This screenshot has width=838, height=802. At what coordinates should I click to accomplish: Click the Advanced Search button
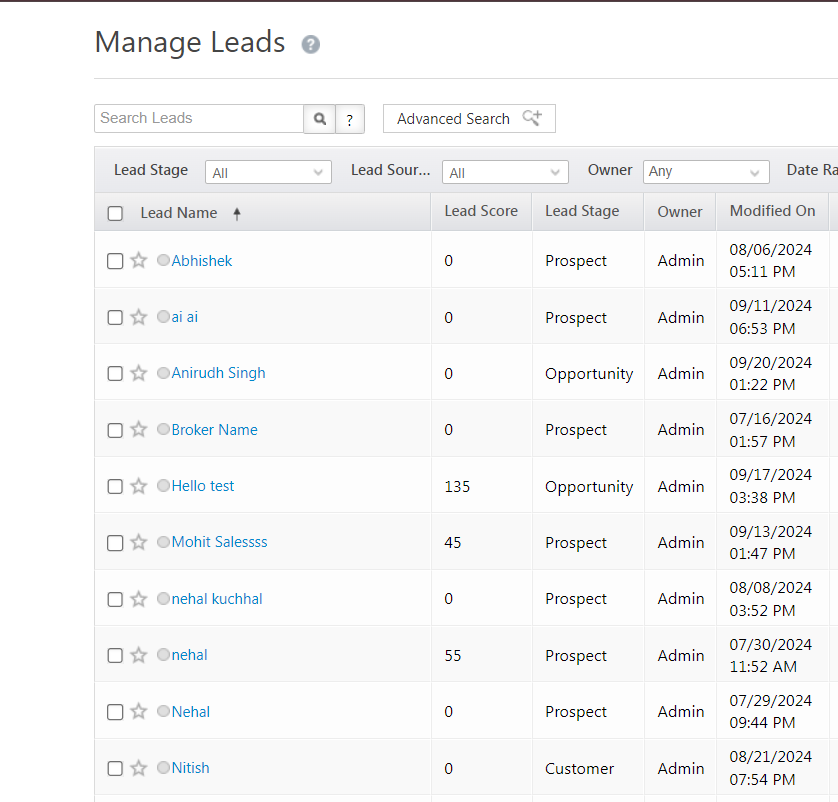[469, 119]
